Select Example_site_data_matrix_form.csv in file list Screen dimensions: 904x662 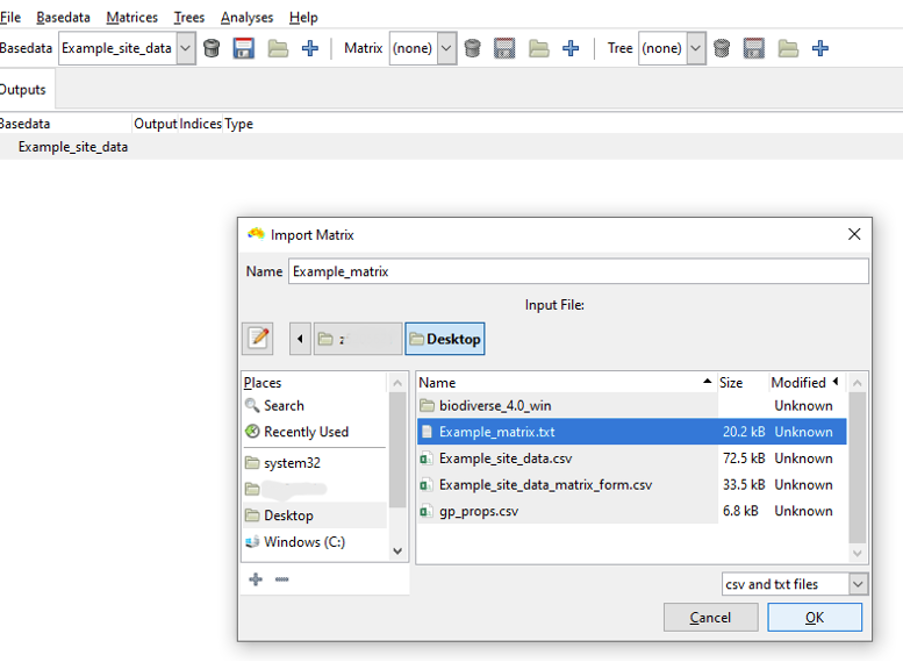tap(545, 485)
